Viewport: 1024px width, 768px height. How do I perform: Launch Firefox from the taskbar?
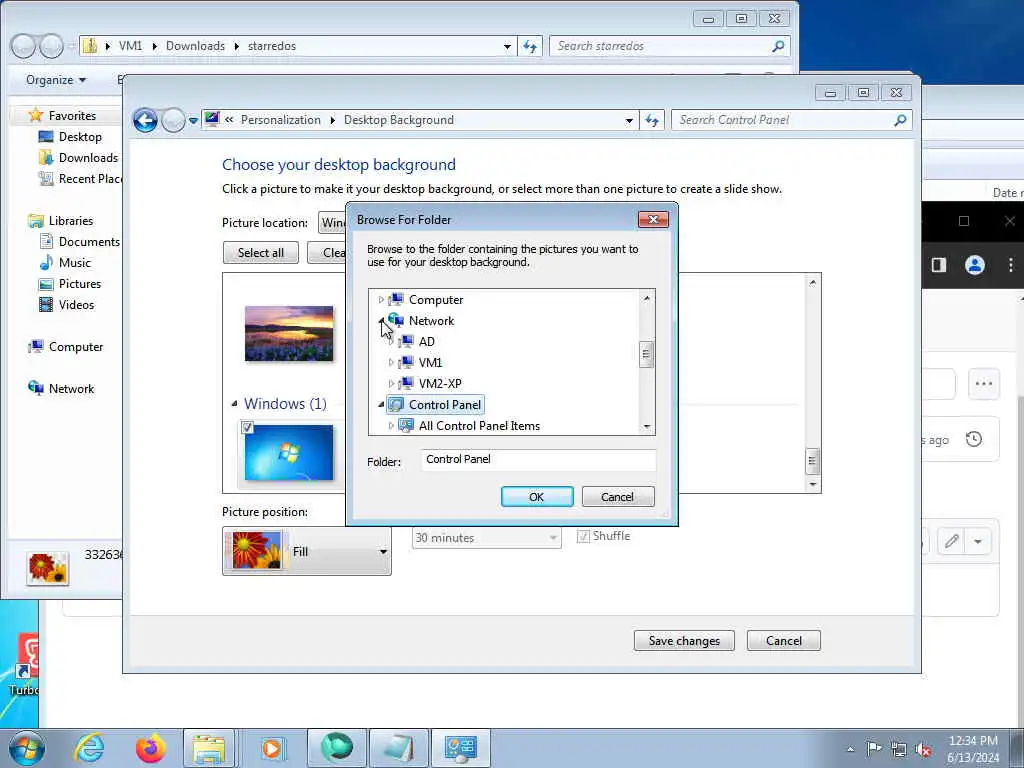[x=150, y=748]
